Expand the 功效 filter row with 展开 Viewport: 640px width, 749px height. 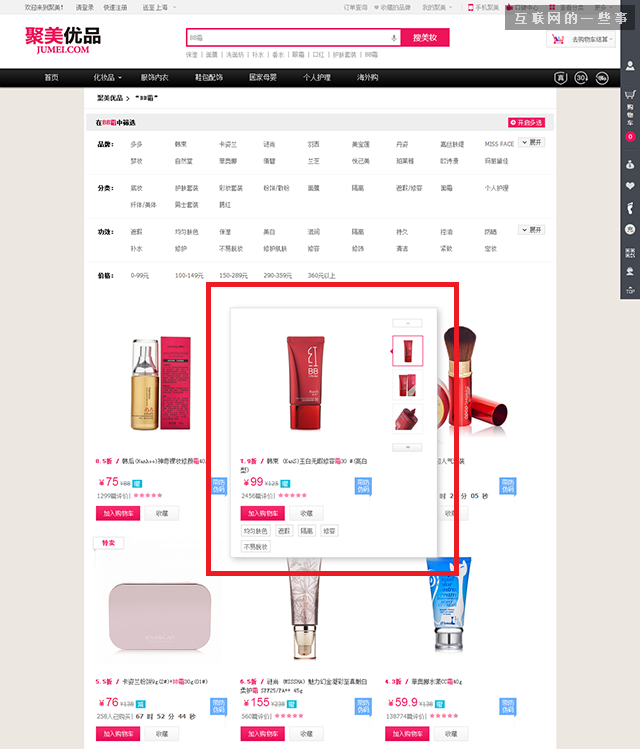pyautogui.click(x=531, y=229)
